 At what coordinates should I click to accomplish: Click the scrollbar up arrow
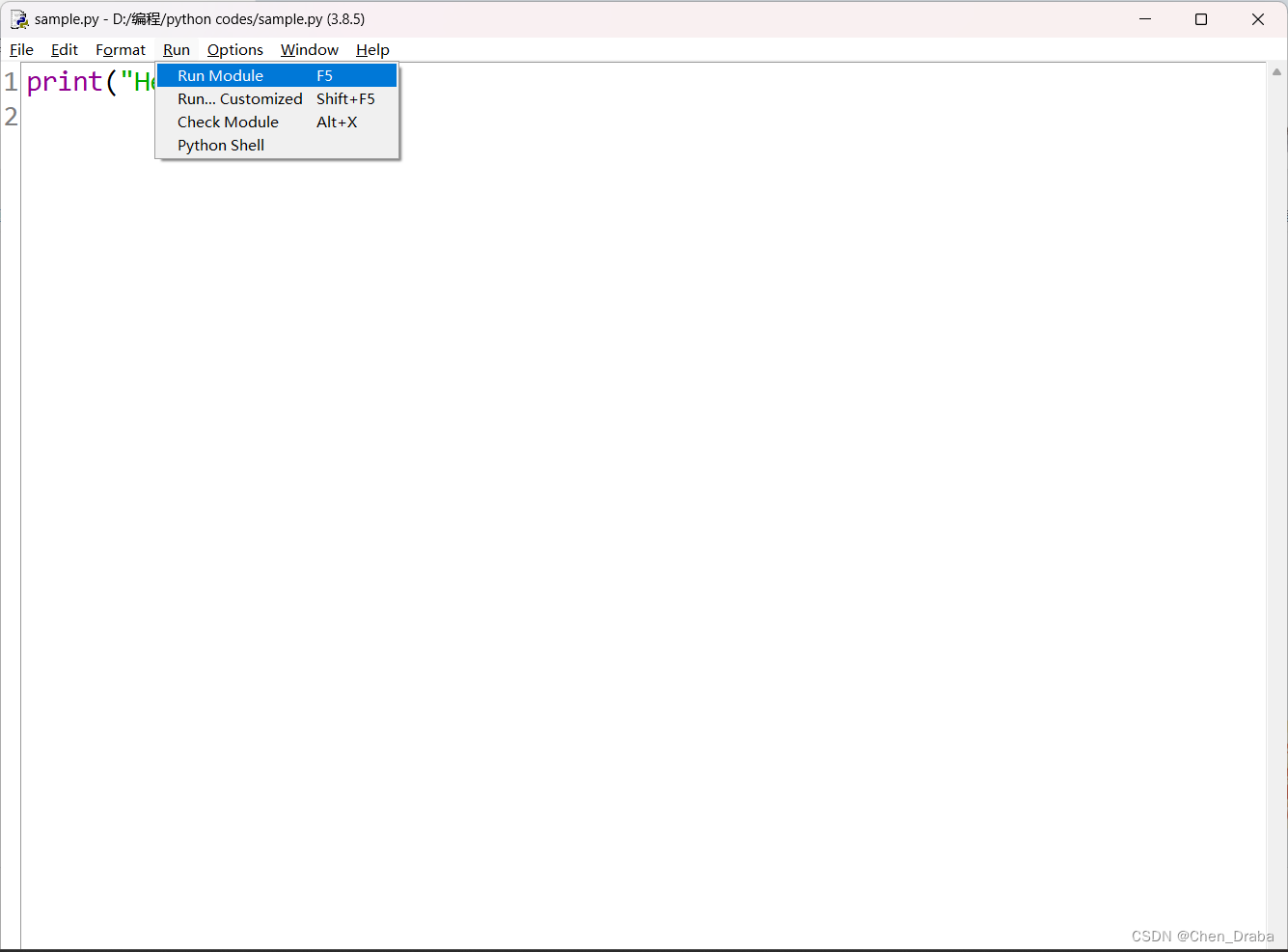[x=1276, y=71]
